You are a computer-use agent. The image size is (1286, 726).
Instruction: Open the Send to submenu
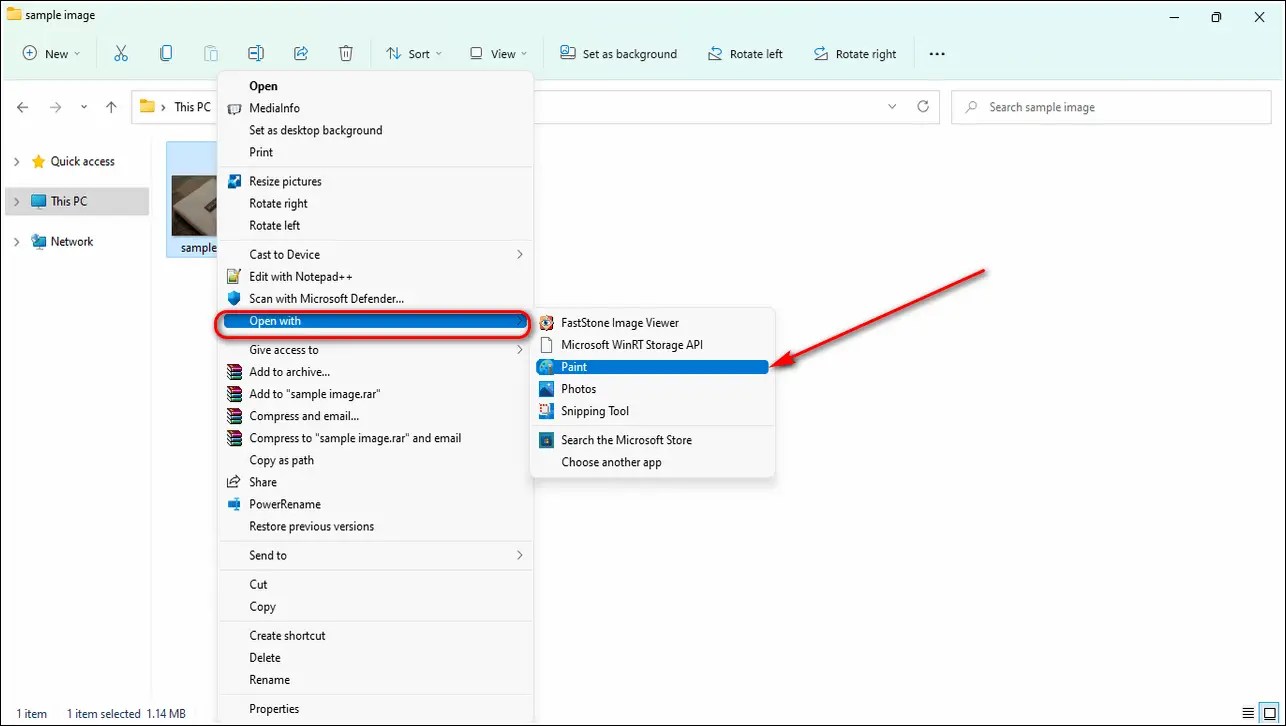[x=374, y=555]
